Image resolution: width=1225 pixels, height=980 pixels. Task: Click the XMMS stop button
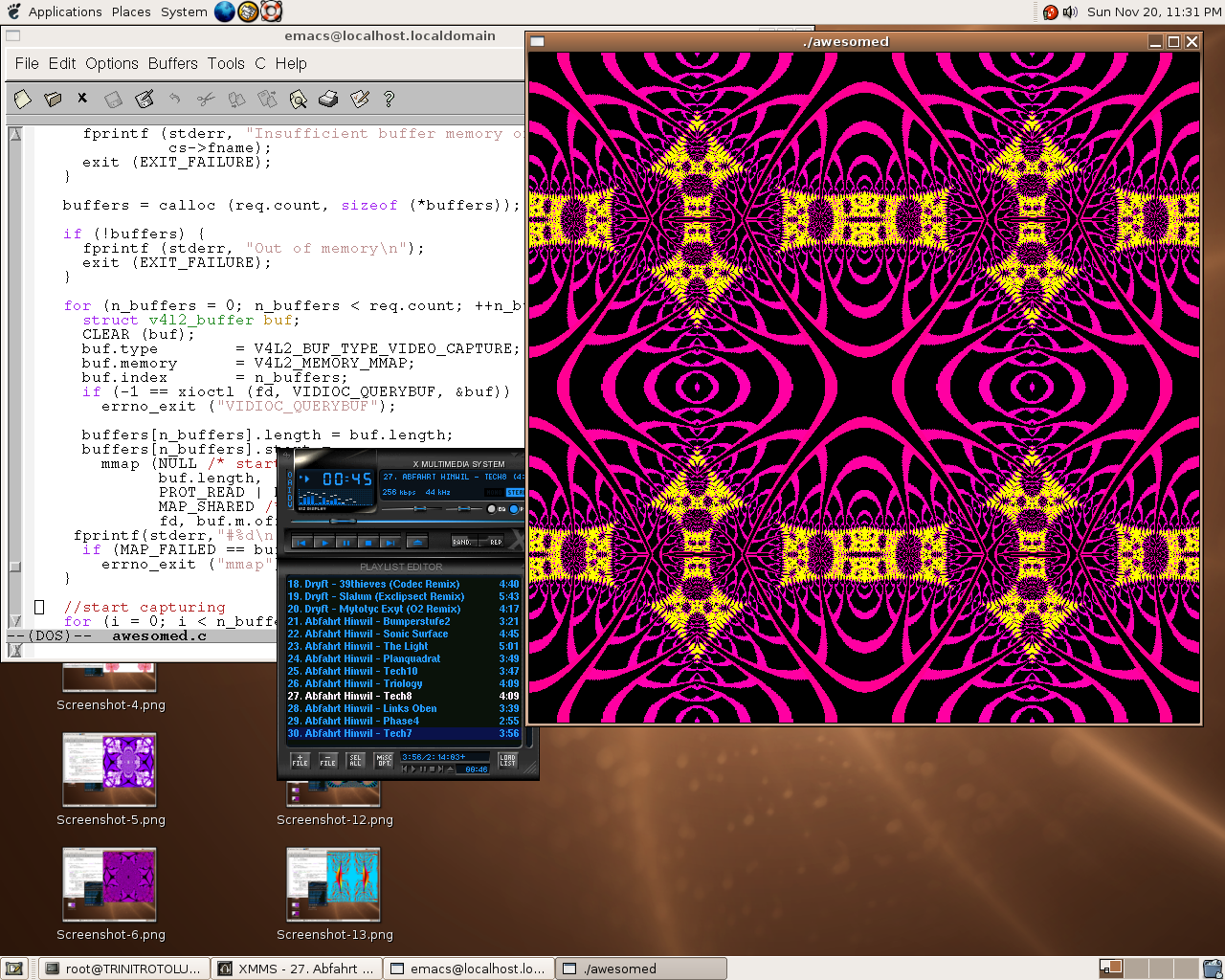click(368, 543)
